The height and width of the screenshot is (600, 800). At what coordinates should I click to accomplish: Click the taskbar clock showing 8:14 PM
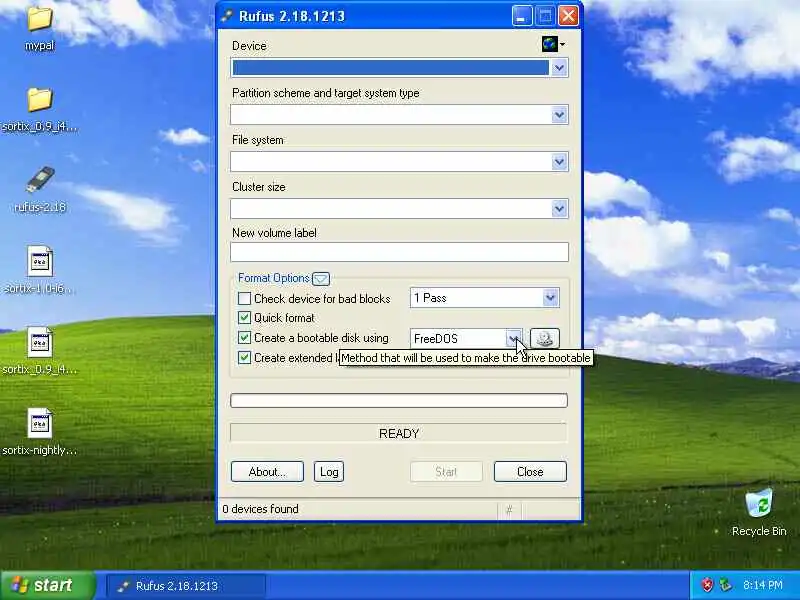[x=763, y=585]
